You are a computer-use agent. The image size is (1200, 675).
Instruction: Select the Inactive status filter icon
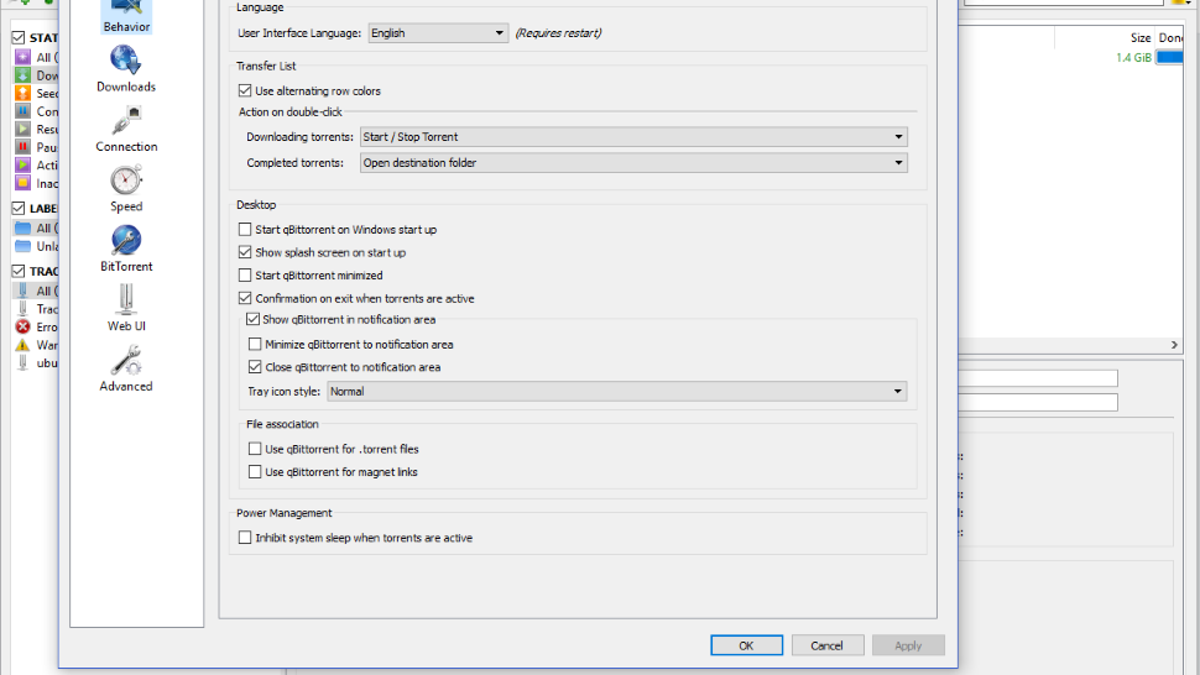[x=22, y=183]
